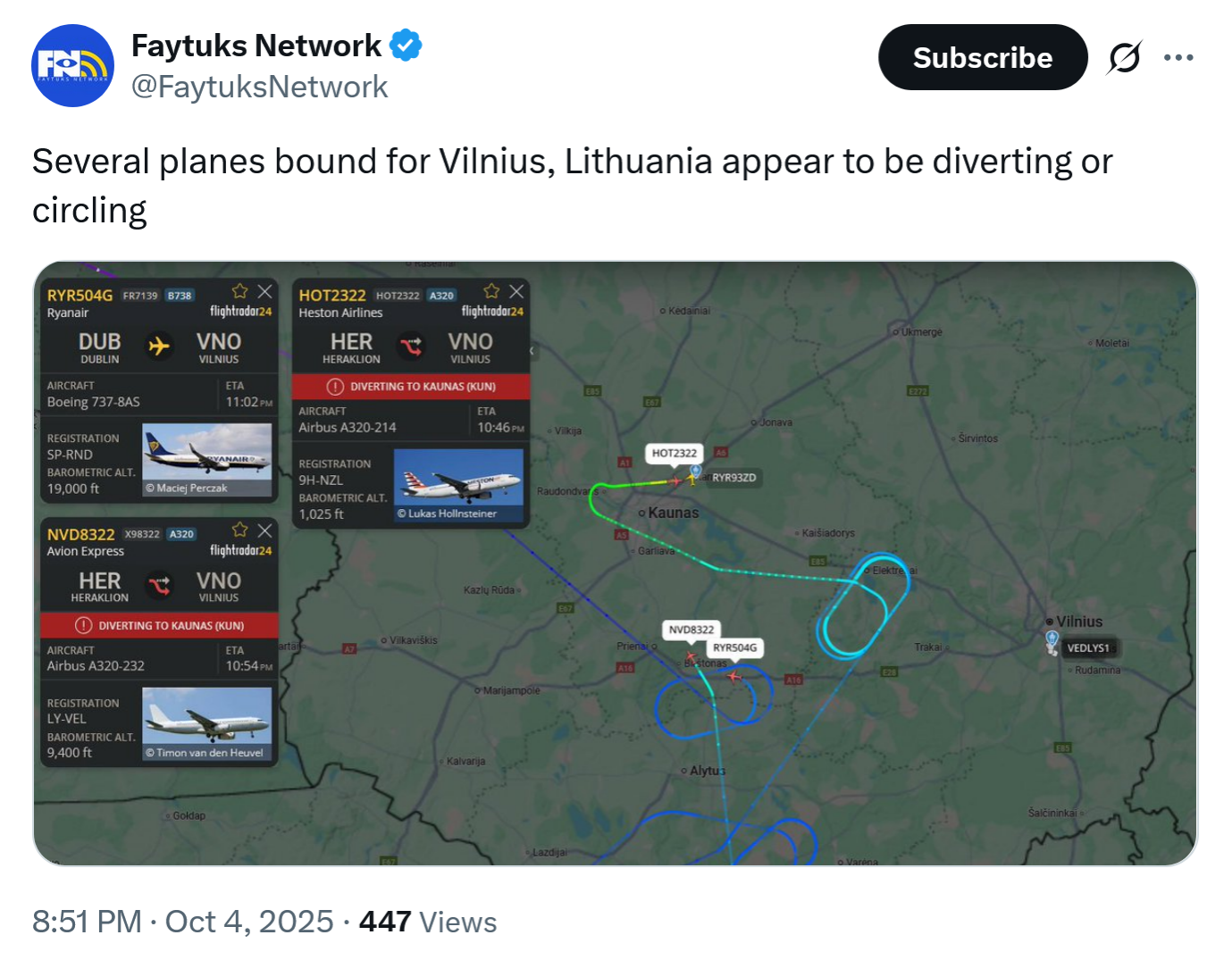Click the RYR504G map flight label

tap(734, 647)
